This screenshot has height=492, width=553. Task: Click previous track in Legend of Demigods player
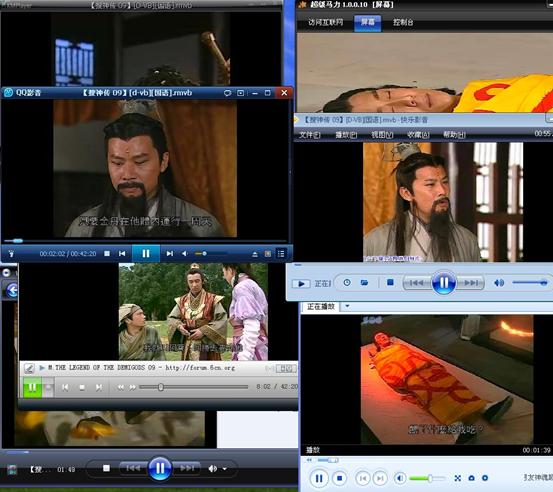65,387
